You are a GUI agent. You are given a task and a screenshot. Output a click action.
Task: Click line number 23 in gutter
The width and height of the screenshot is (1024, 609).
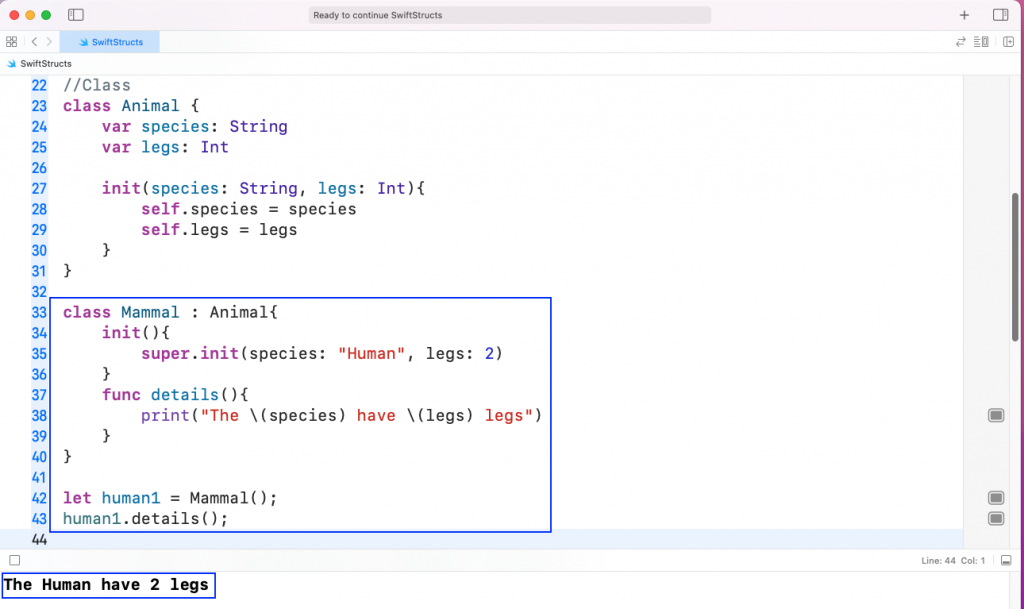point(39,106)
